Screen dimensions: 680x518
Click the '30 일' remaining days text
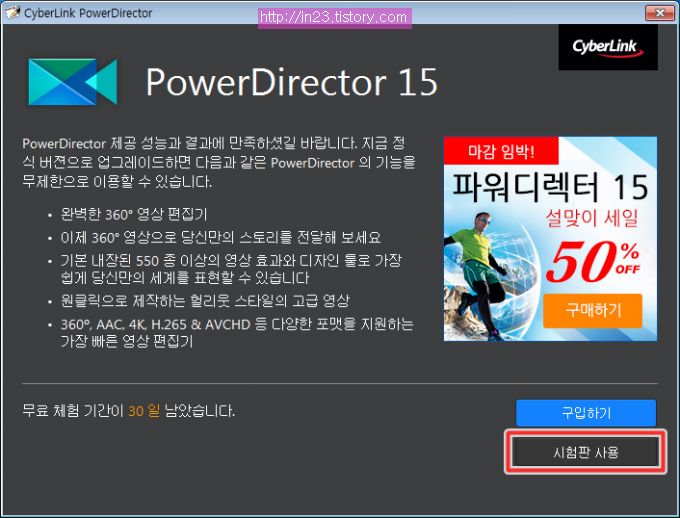click(144, 410)
